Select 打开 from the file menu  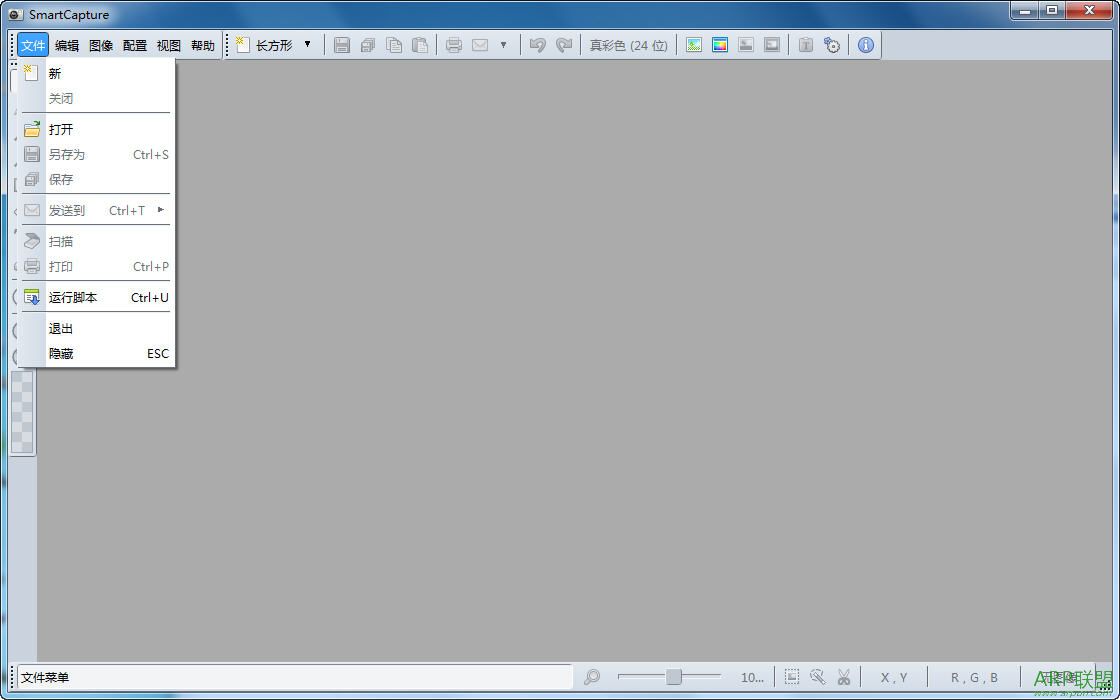61,129
